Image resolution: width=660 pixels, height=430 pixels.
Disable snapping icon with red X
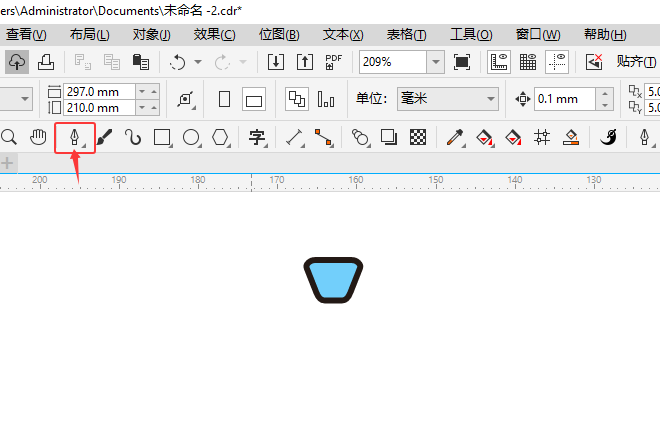coord(594,62)
